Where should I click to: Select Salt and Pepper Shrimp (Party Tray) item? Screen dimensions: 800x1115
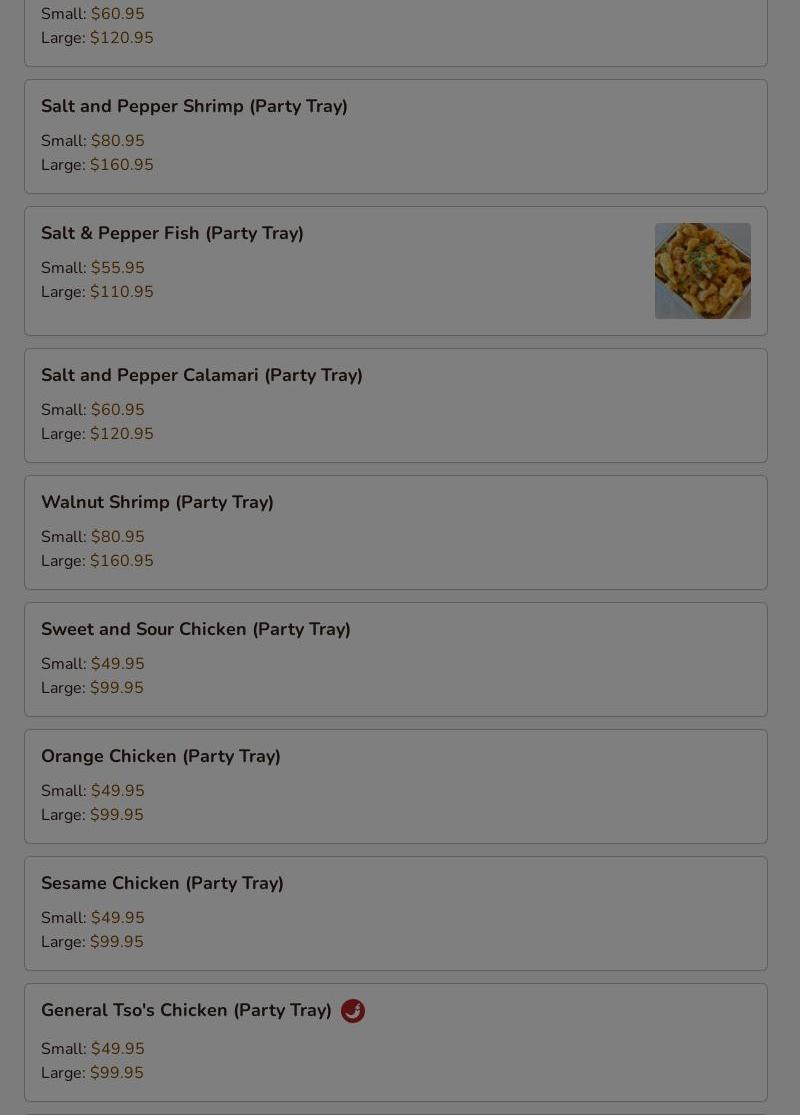396,137
